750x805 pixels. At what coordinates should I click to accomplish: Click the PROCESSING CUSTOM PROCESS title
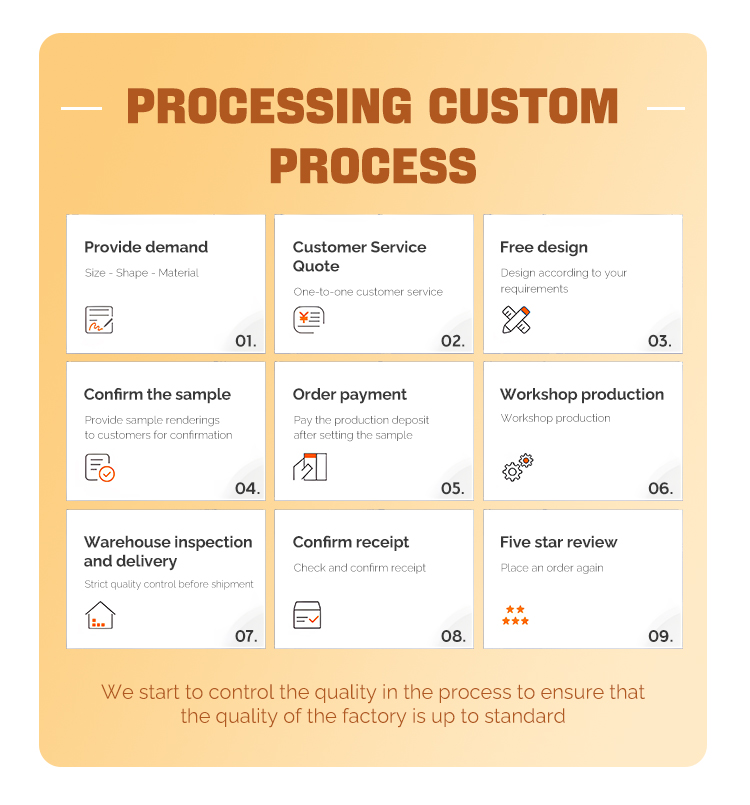[373, 136]
